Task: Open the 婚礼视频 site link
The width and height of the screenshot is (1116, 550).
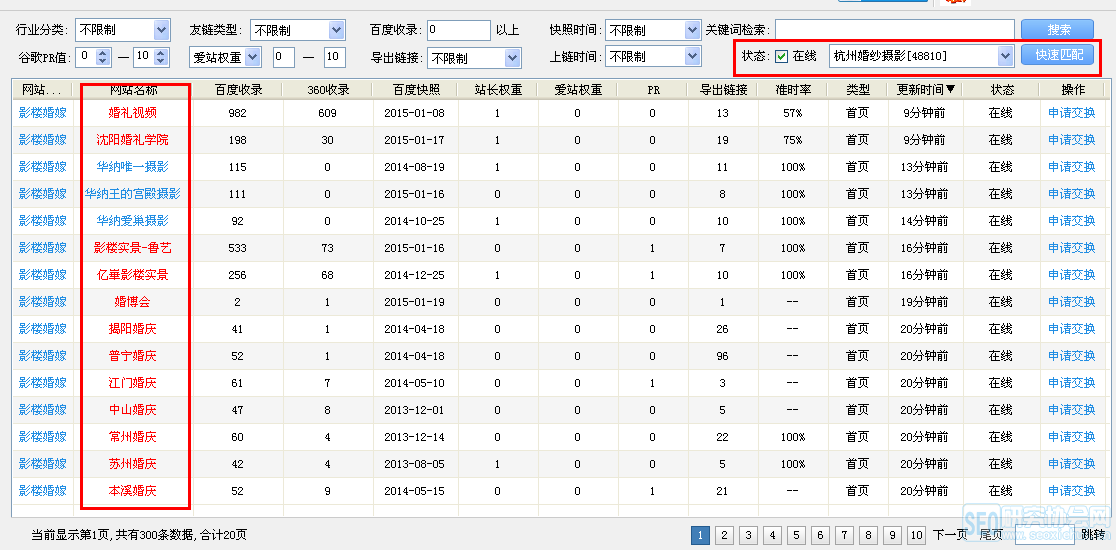Action: tap(132, 113)
